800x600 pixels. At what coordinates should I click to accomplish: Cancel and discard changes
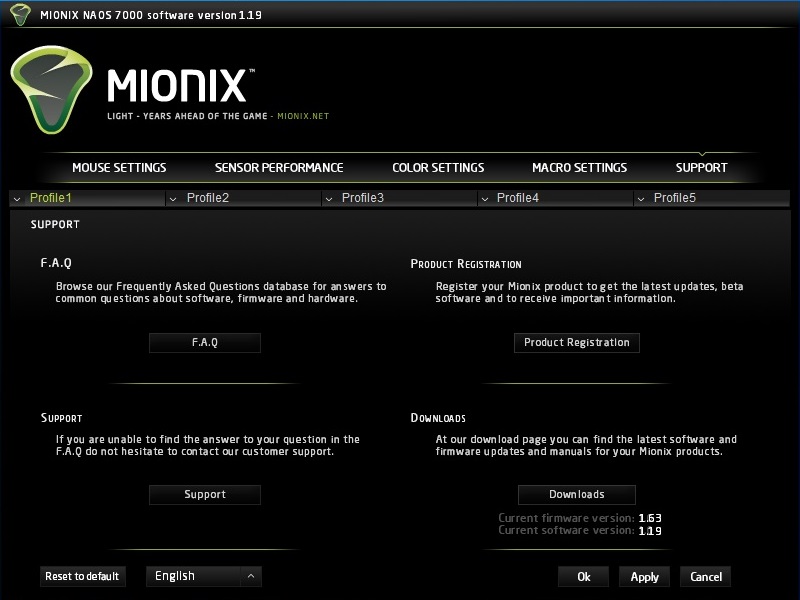(705, 577)
